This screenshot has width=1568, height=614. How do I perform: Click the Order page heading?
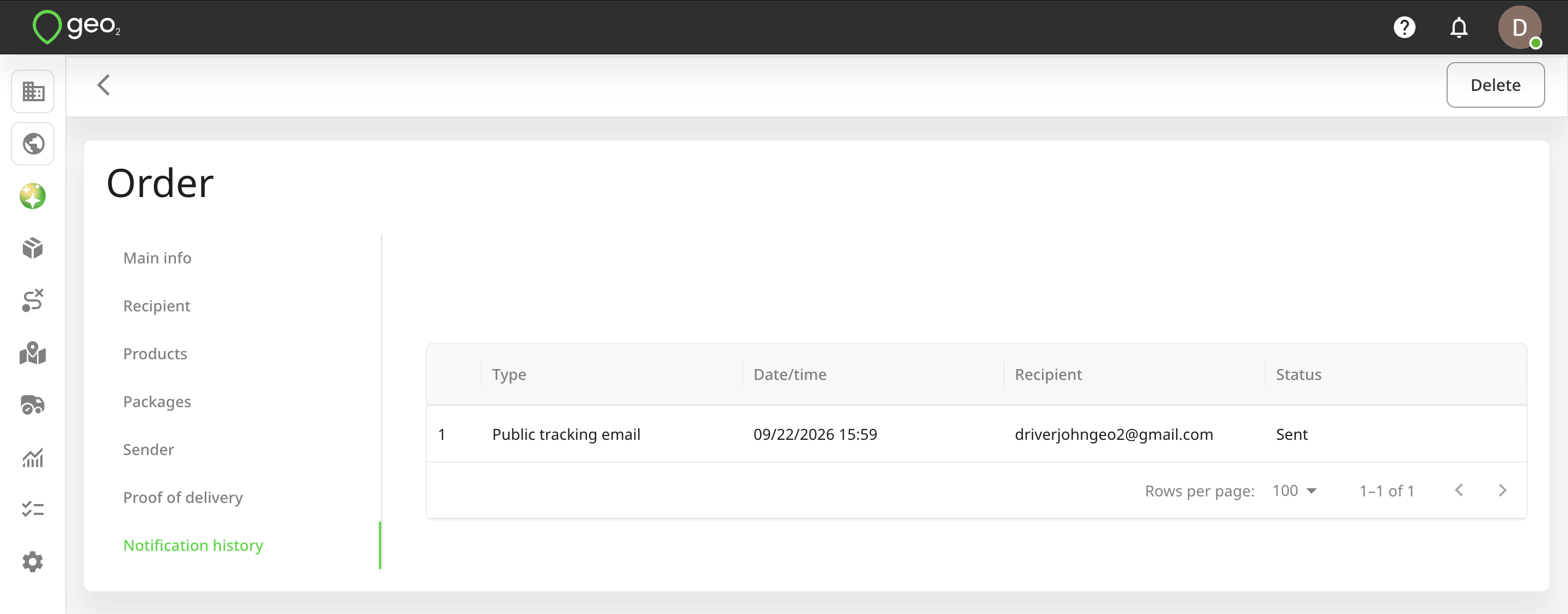pyautogui.click(x=160, y=183)
